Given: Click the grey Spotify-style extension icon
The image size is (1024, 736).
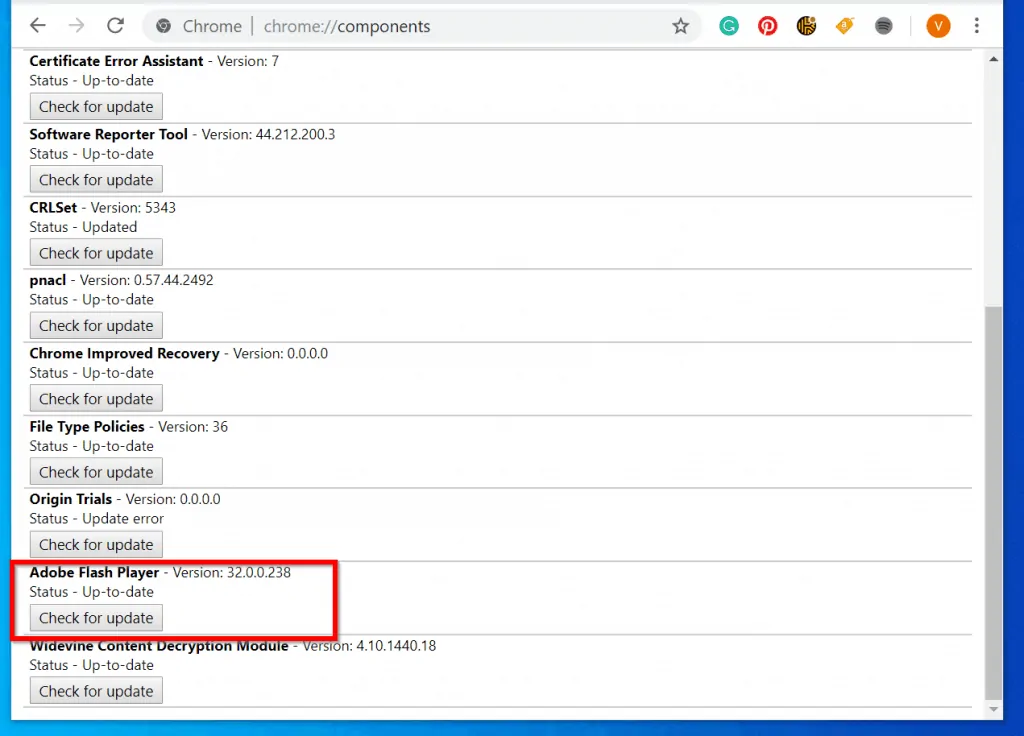Looking at the screenshot, I should pyautogui.click(x=884, y=26).
